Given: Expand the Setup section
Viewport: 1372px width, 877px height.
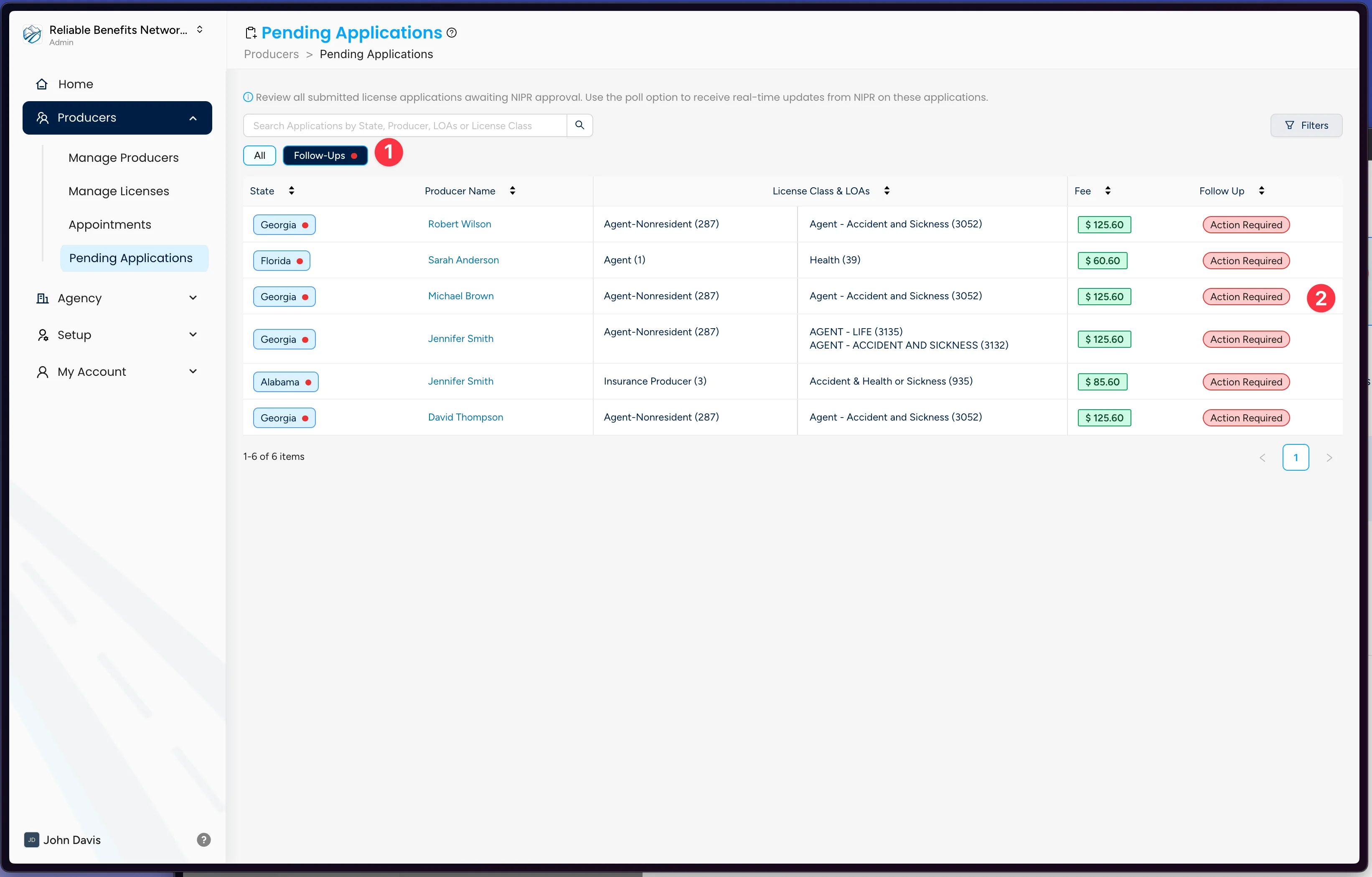Looking at the screenshot, I should 193,335.
